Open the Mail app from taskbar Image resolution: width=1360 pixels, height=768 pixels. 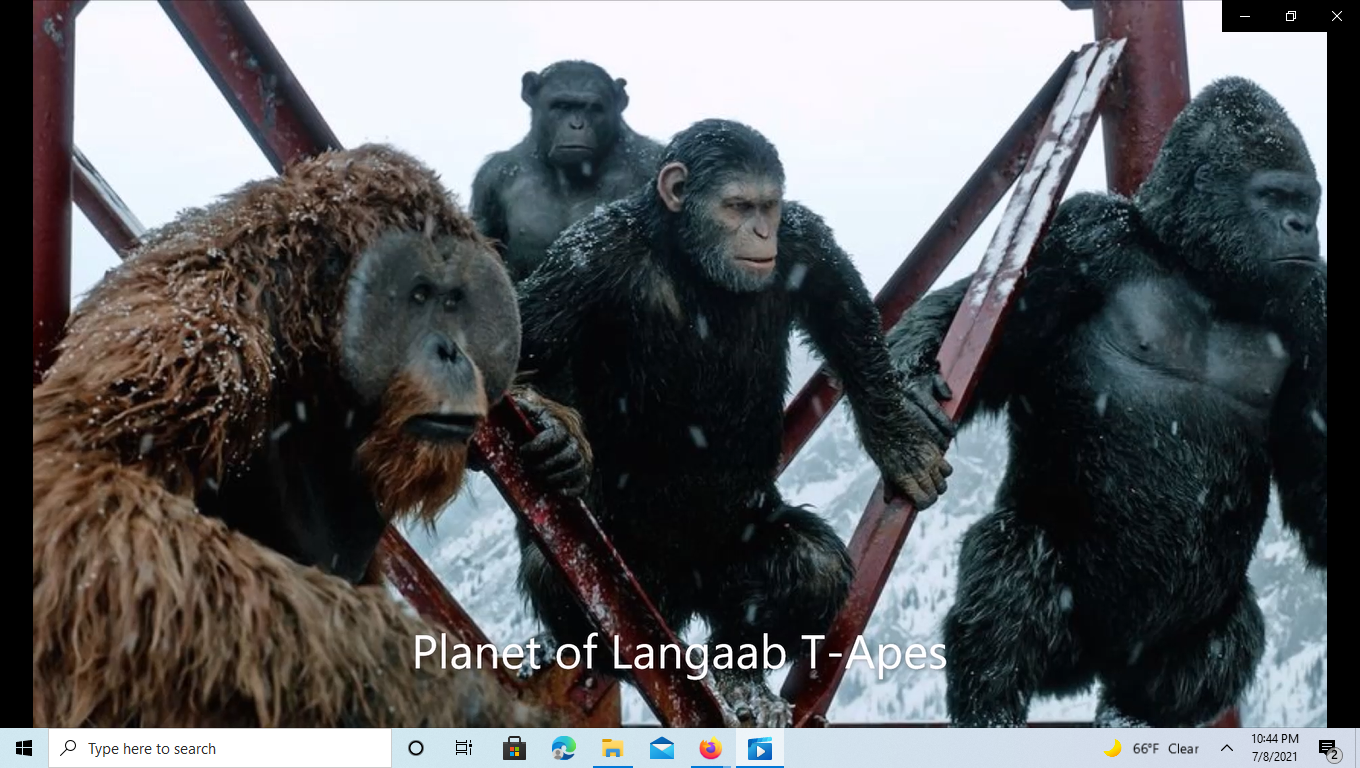coord(661,748)
